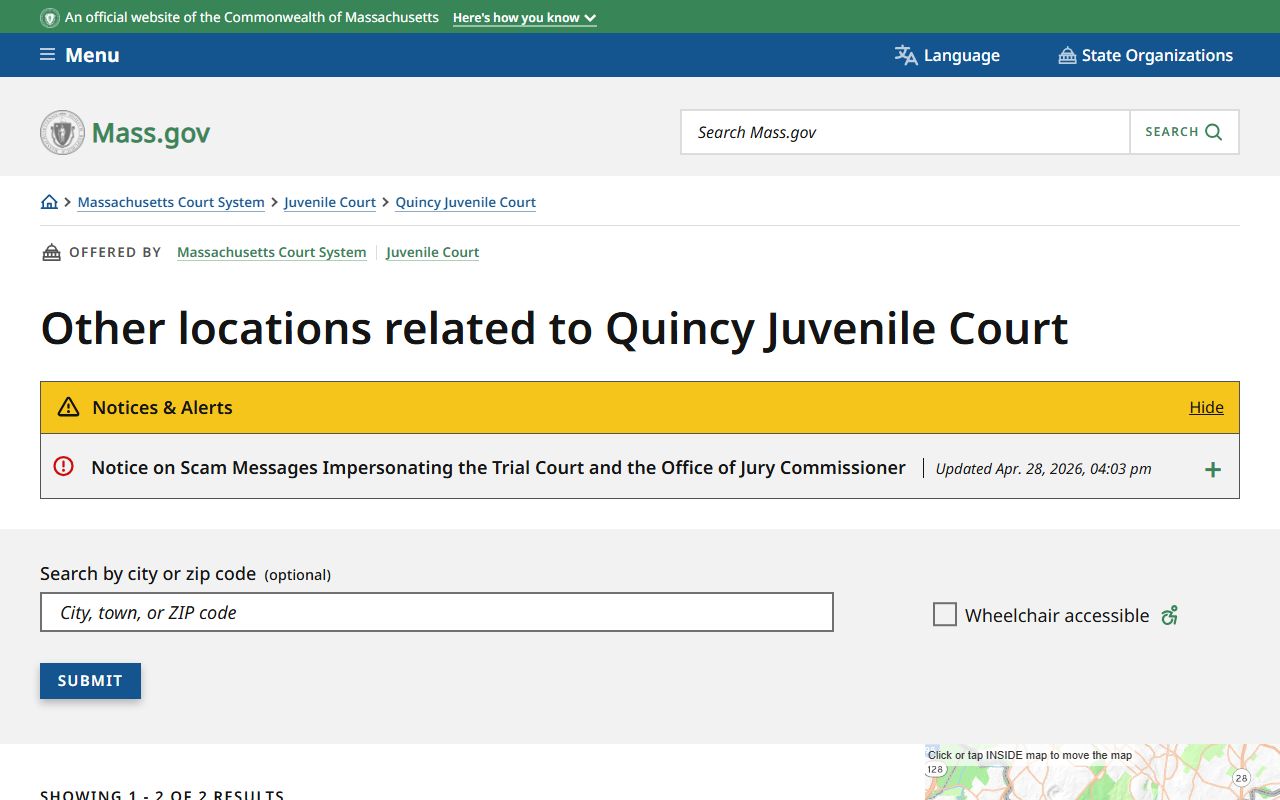Click the Commonwealth seal in top banner
The height and width of the screenshot is (800, 1280).
click(49, 17)
